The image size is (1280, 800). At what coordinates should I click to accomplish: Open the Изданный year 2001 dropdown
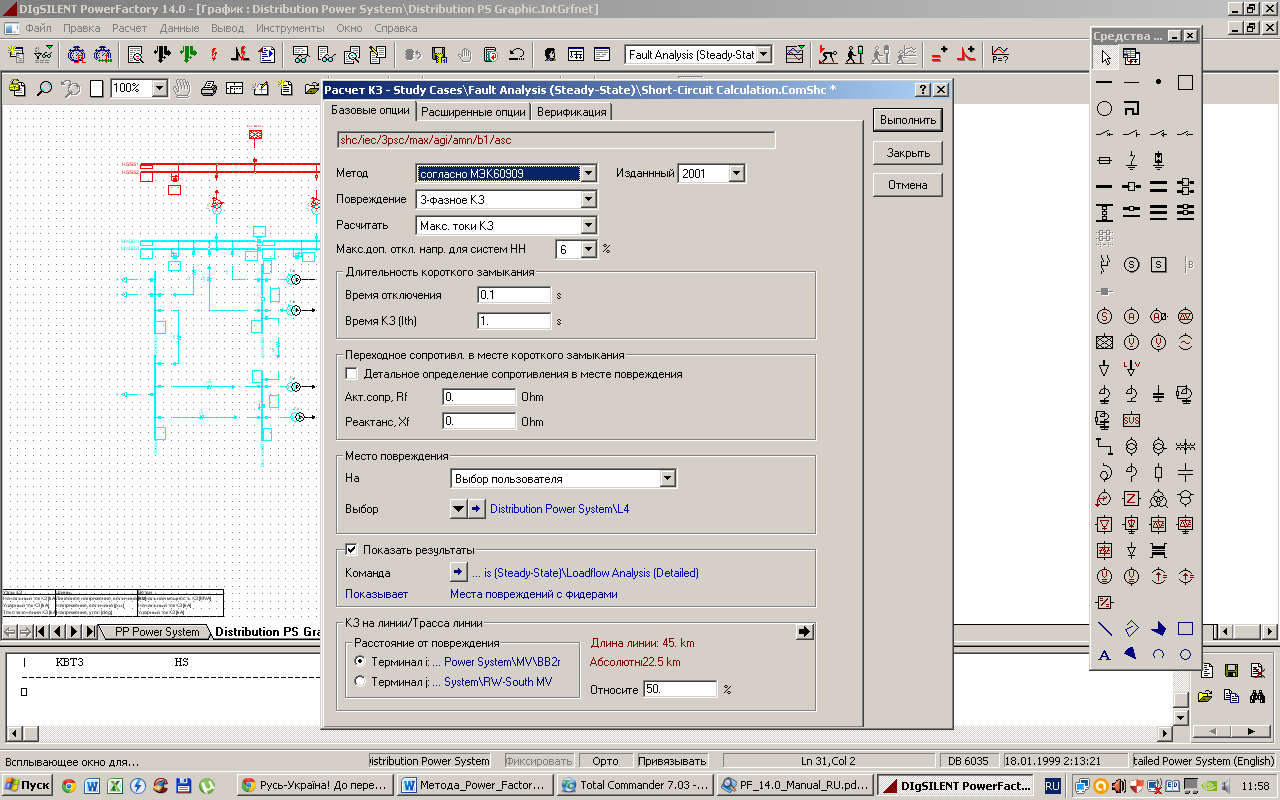click(x=737, y=173)
